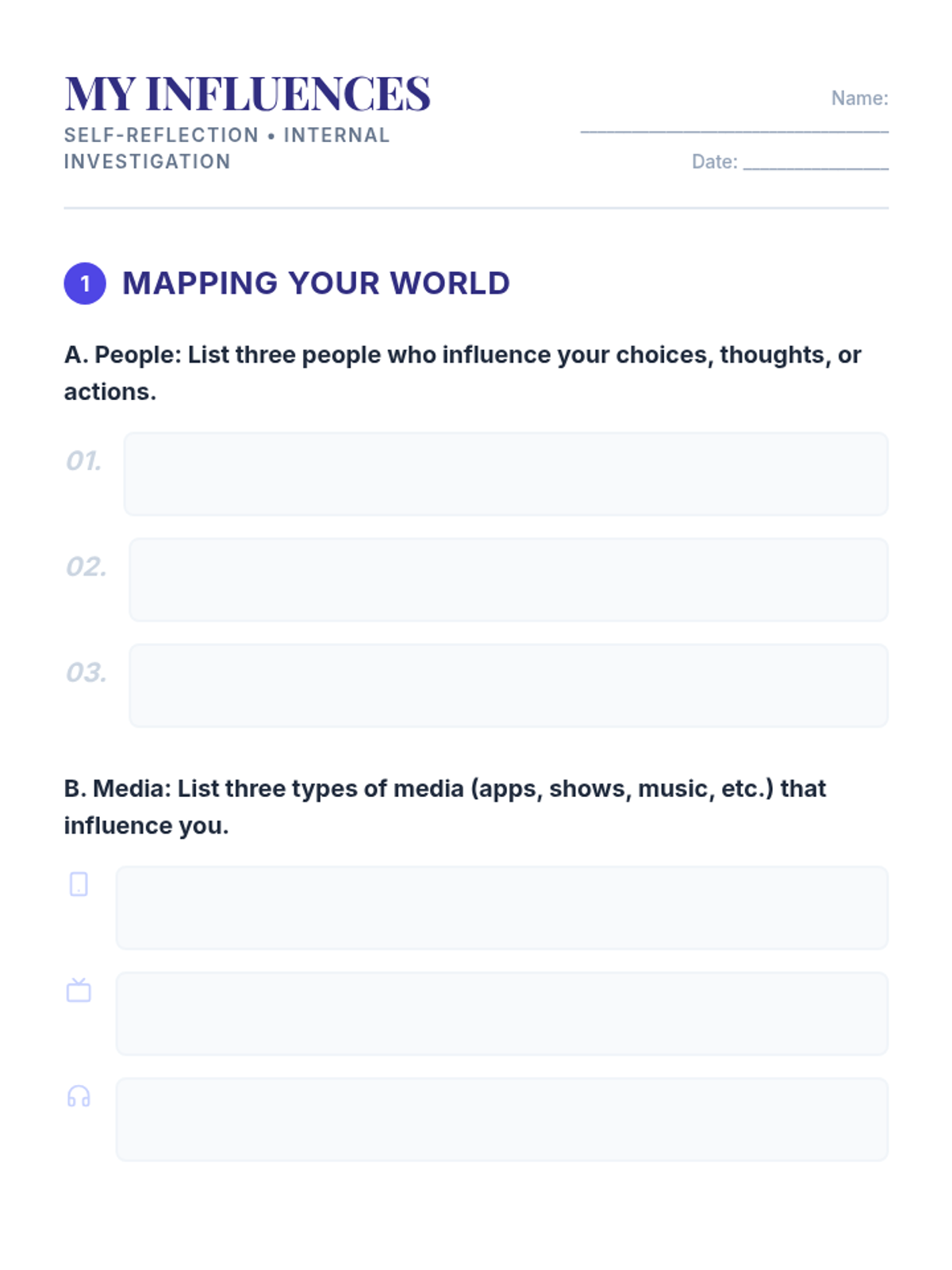Click the purple circled number 1 badge

pyautogui.click(x=85, y=283)
